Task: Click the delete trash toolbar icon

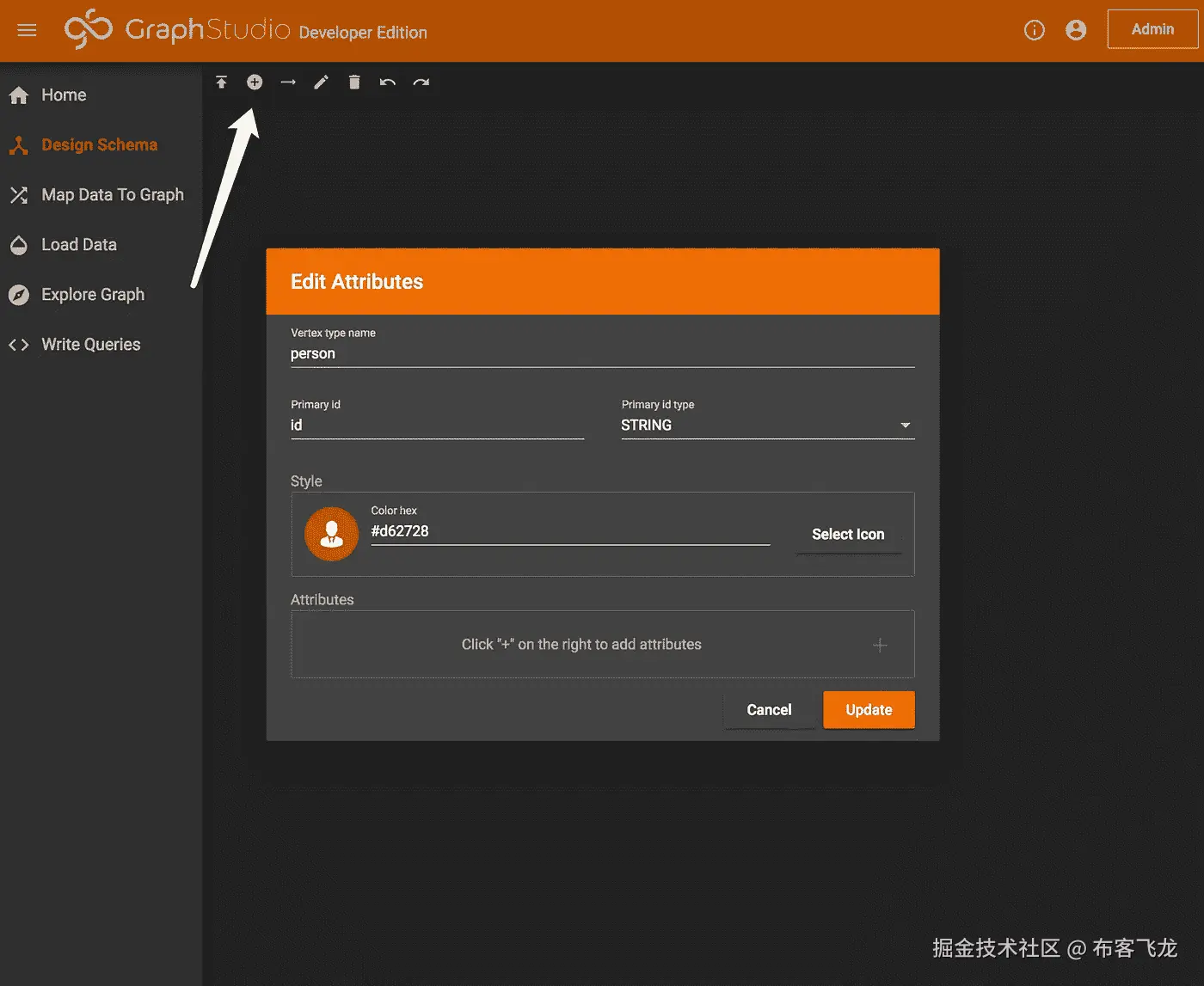Action: (354, 82)
